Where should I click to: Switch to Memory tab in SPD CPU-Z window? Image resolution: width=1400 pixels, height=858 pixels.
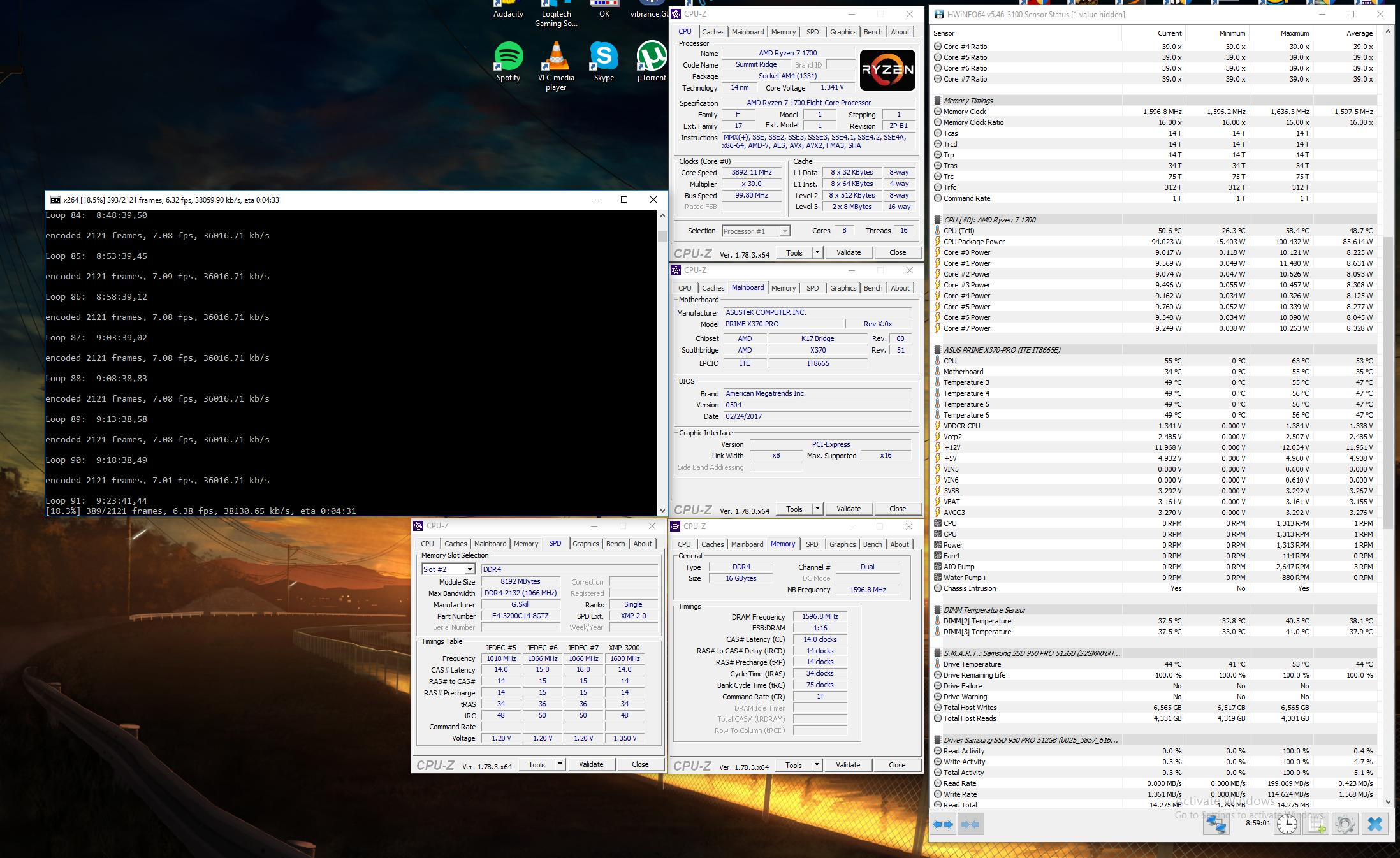coord(526,544)
